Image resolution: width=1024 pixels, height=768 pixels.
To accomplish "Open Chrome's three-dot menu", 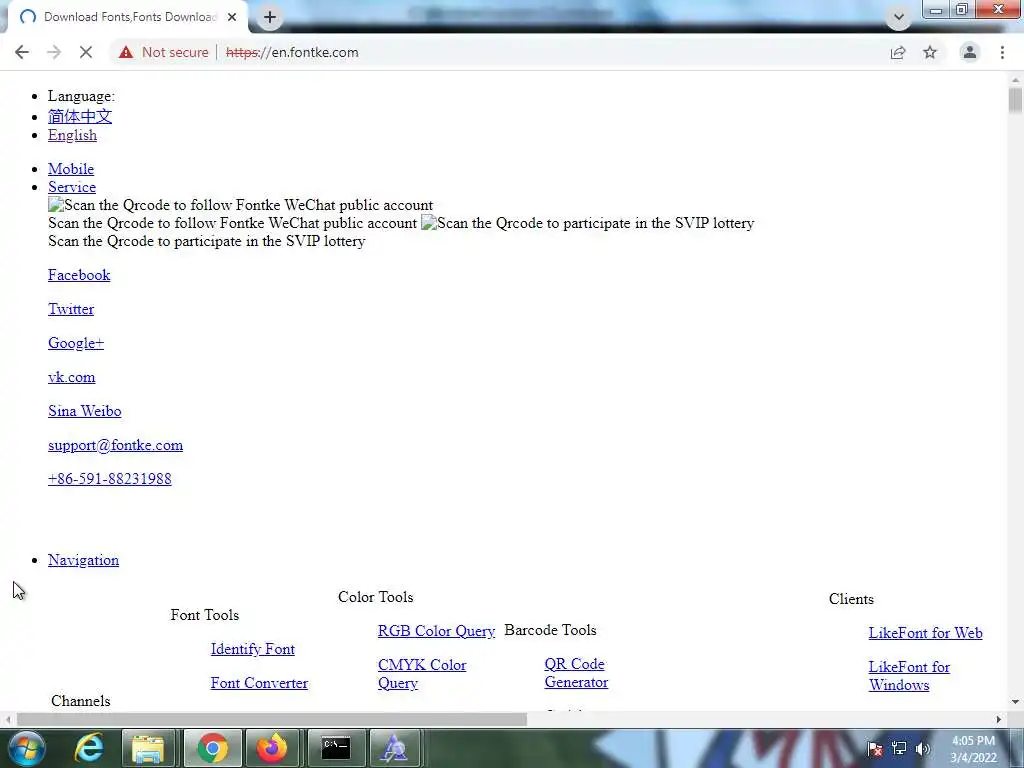I will 1002,52.
